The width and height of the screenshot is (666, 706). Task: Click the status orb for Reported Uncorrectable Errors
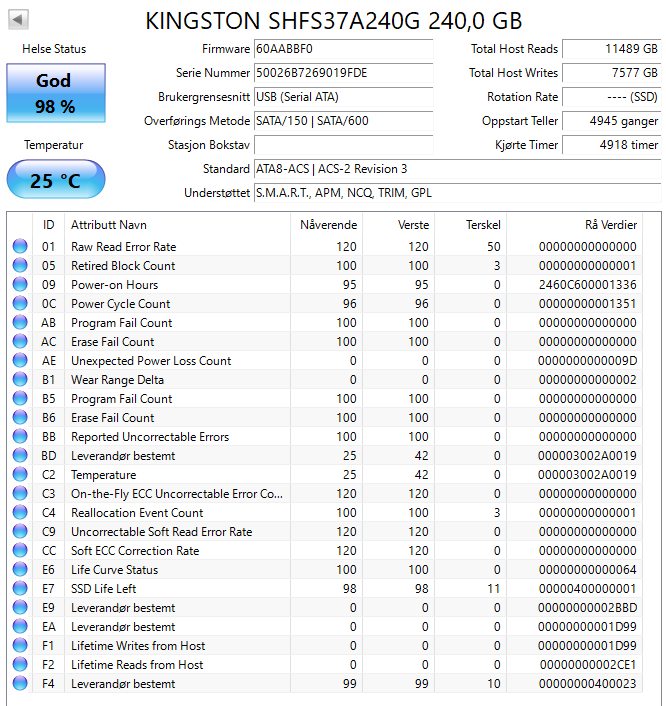tap(20, 436)
